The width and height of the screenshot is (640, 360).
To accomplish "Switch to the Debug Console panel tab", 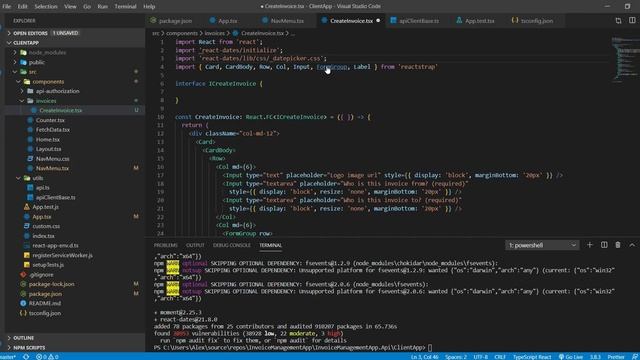I will [x=232, y=245].
